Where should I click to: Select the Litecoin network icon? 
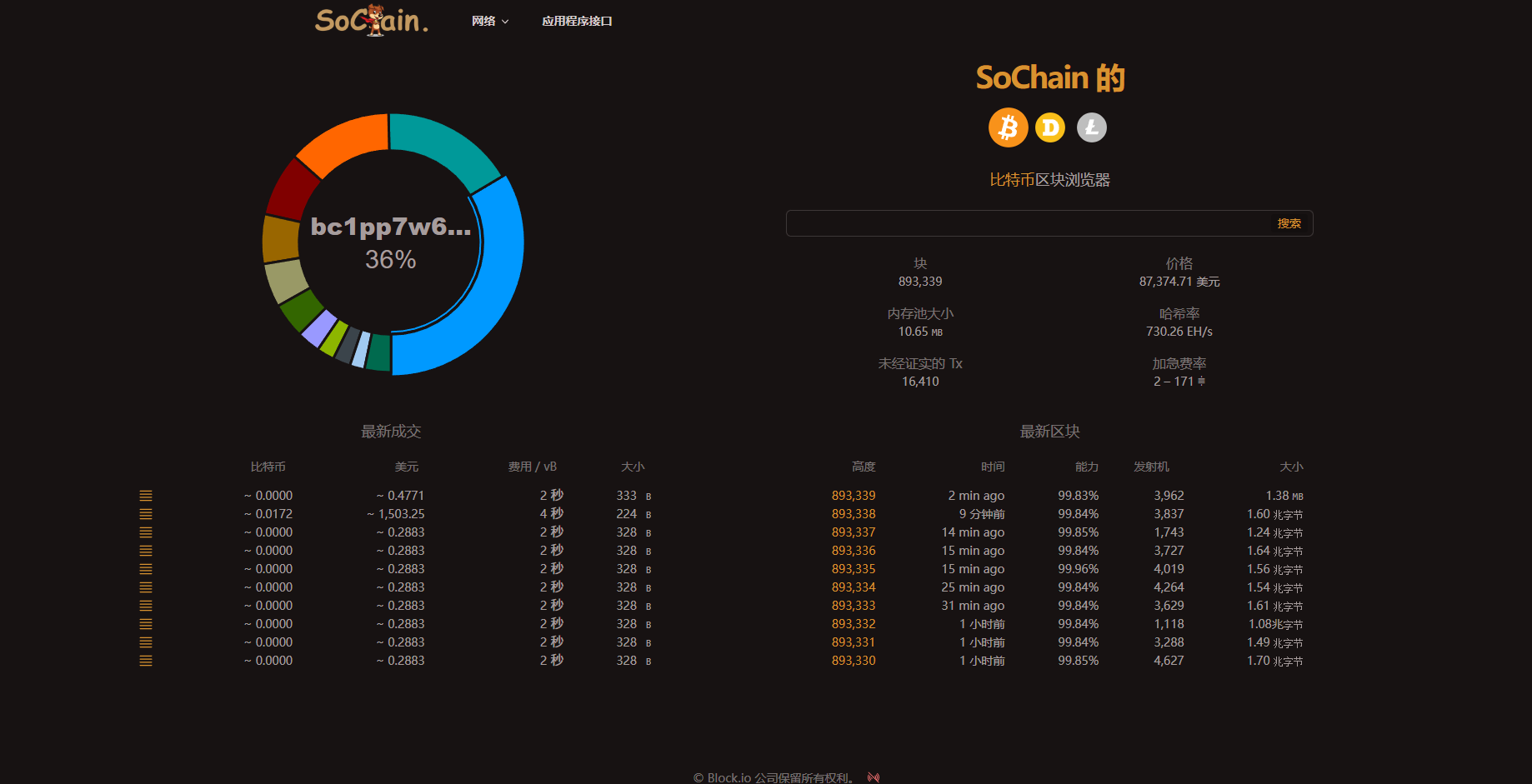(x=1092, y=127)
